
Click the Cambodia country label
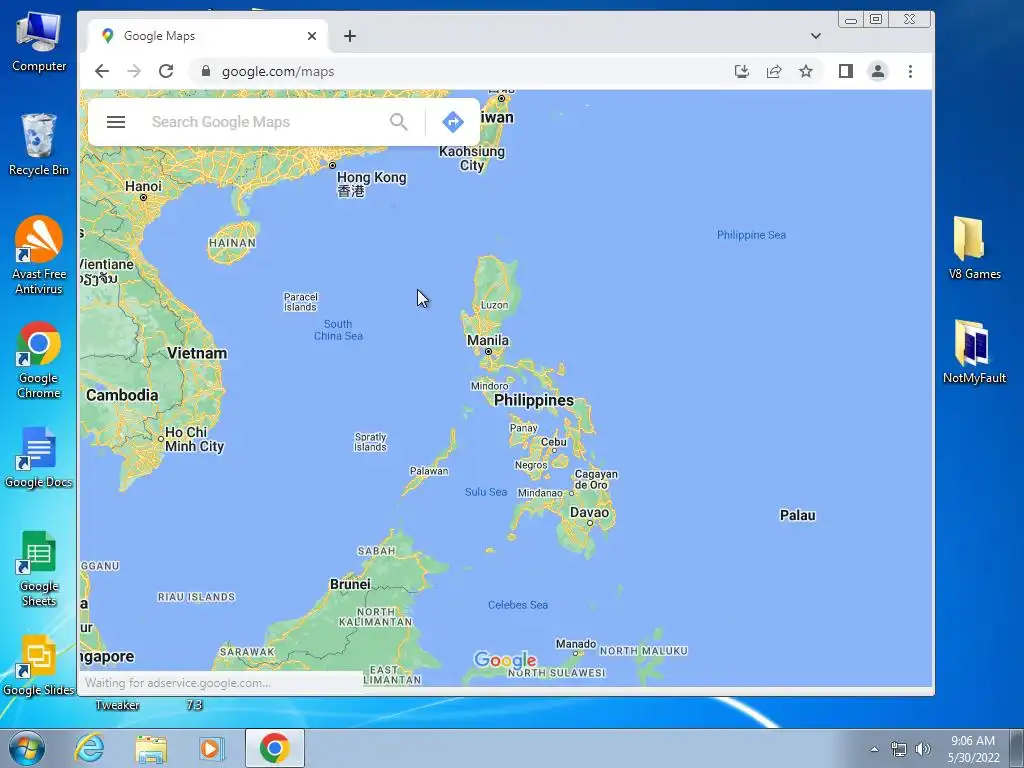pos(122,395)
